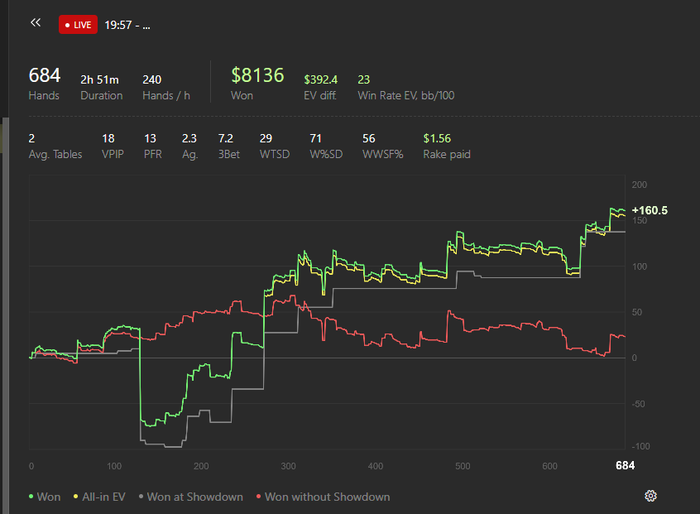Click the 13 PFR stat
This screenshot has width=700, height=514.
[x=152, y=146]
